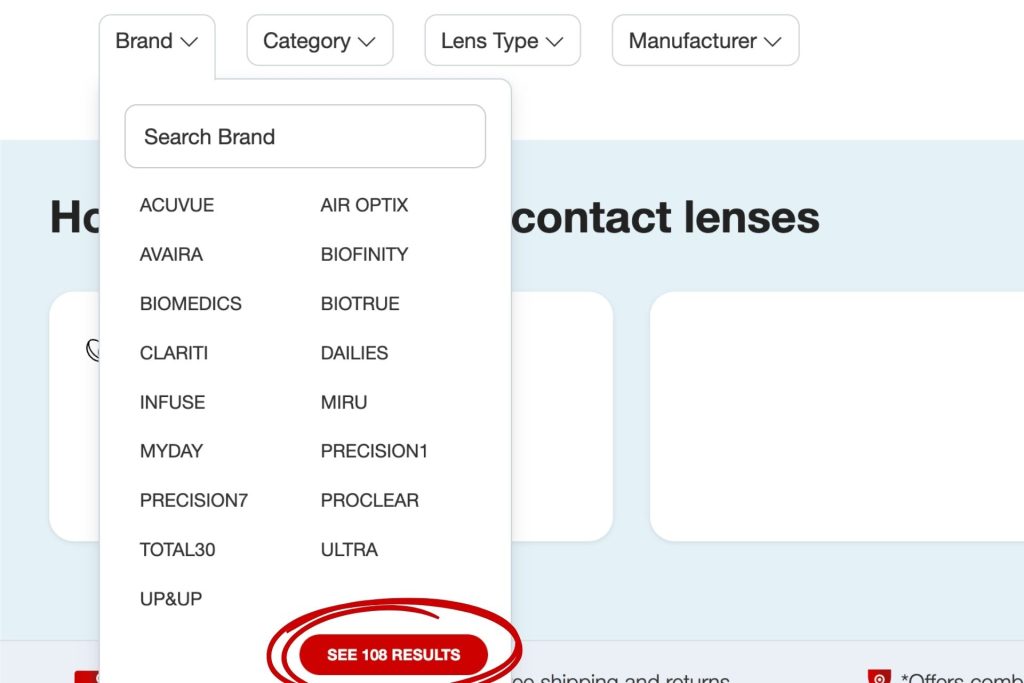1024x683 pixels.
Task: Select the BIOMEDICS brand filter
Action: (190, 303)
